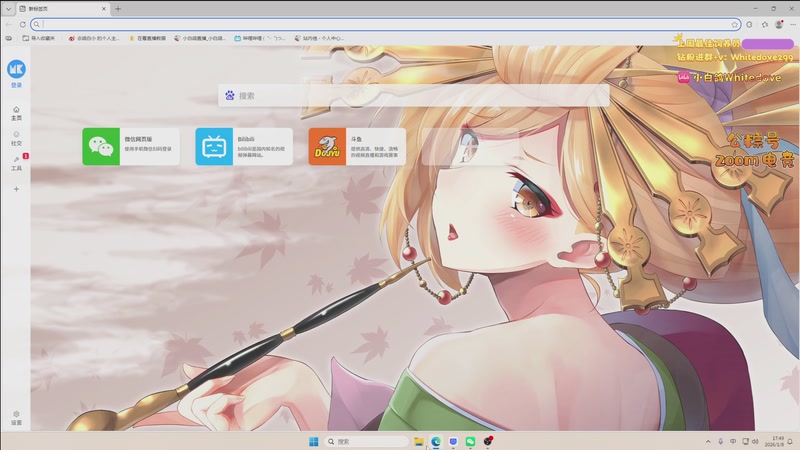800x450 pixels.
Task: Open File Explorer from the taskbar
Action: (x=418, y=441)
